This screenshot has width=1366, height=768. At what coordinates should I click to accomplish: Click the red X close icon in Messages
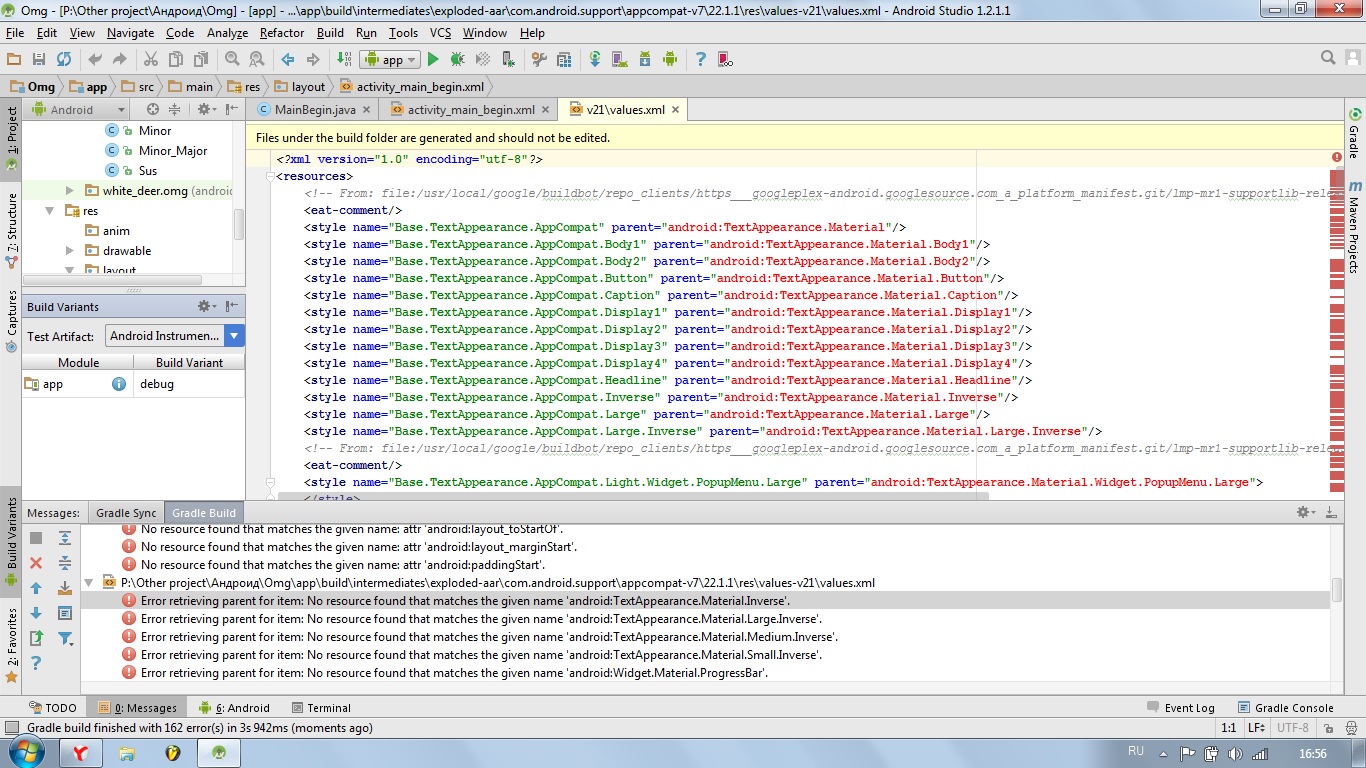[x=36, y=563]
